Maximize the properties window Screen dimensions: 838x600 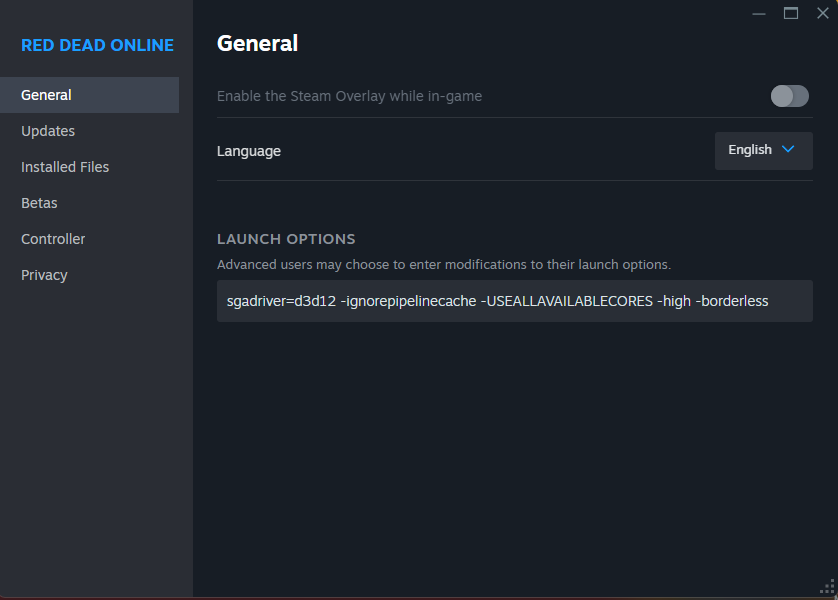791,13
